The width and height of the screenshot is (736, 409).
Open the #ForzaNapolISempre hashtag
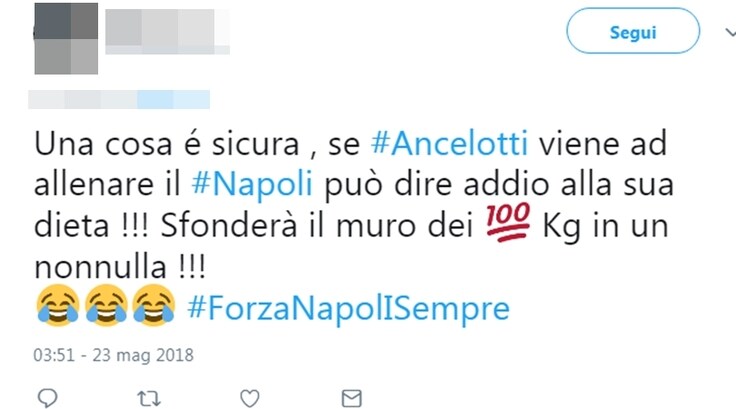click(348, 309)
